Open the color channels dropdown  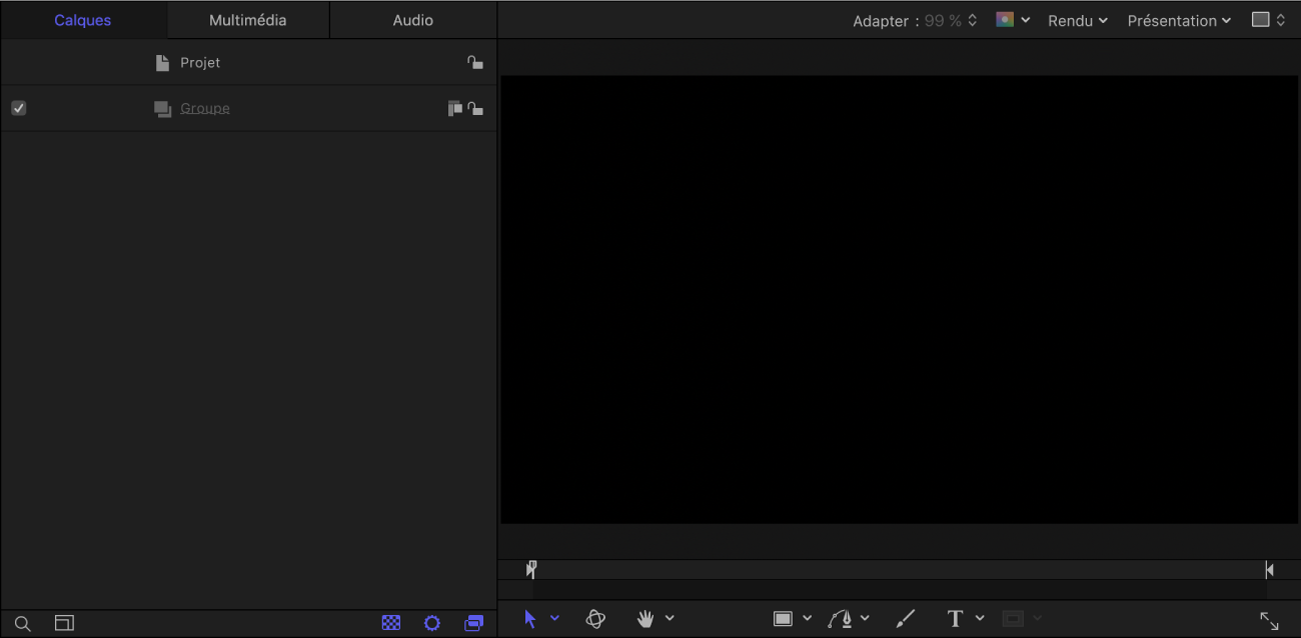[x=1013, y=20]
